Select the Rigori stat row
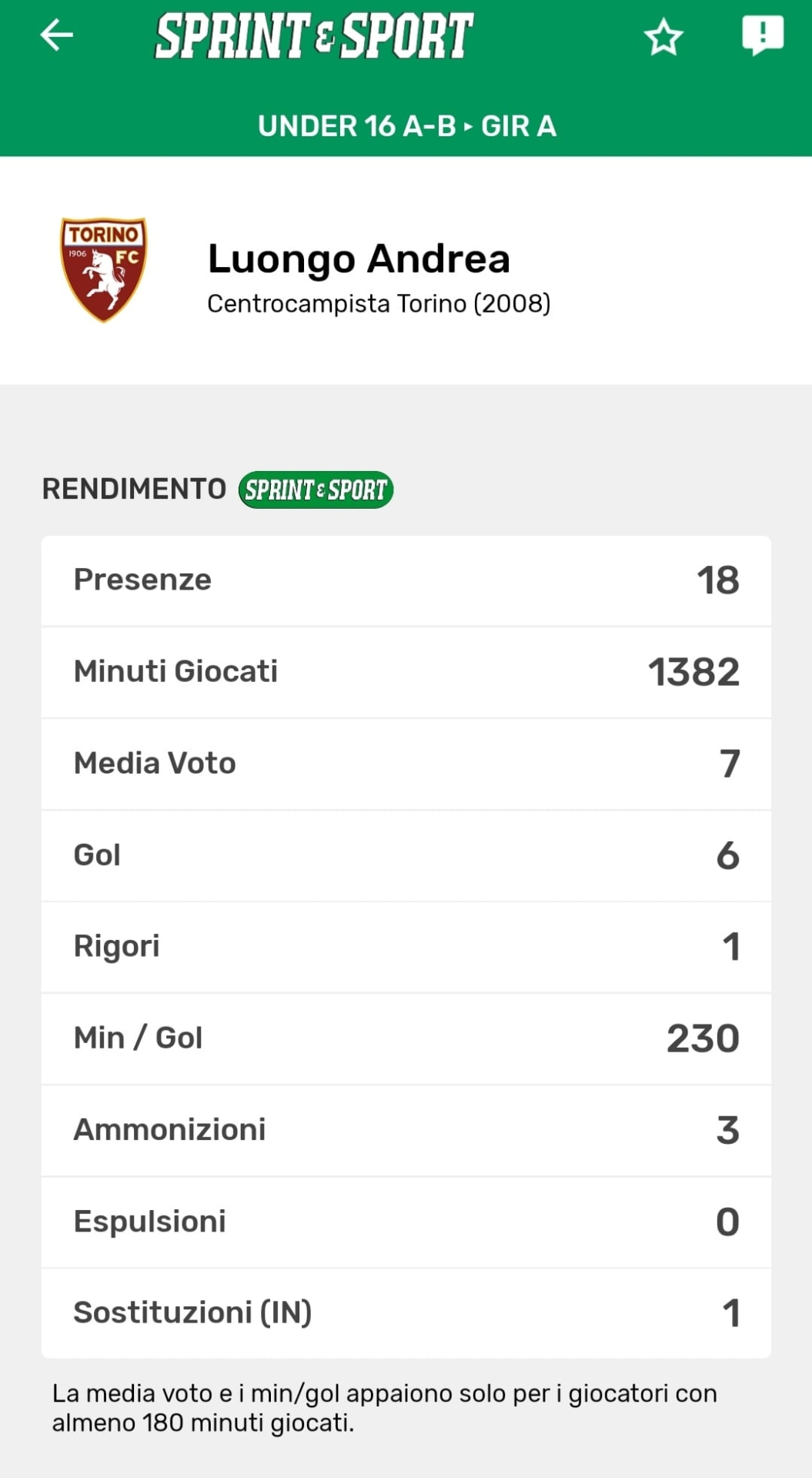Viewport: 812px width, 1478px height. [406, 947]
